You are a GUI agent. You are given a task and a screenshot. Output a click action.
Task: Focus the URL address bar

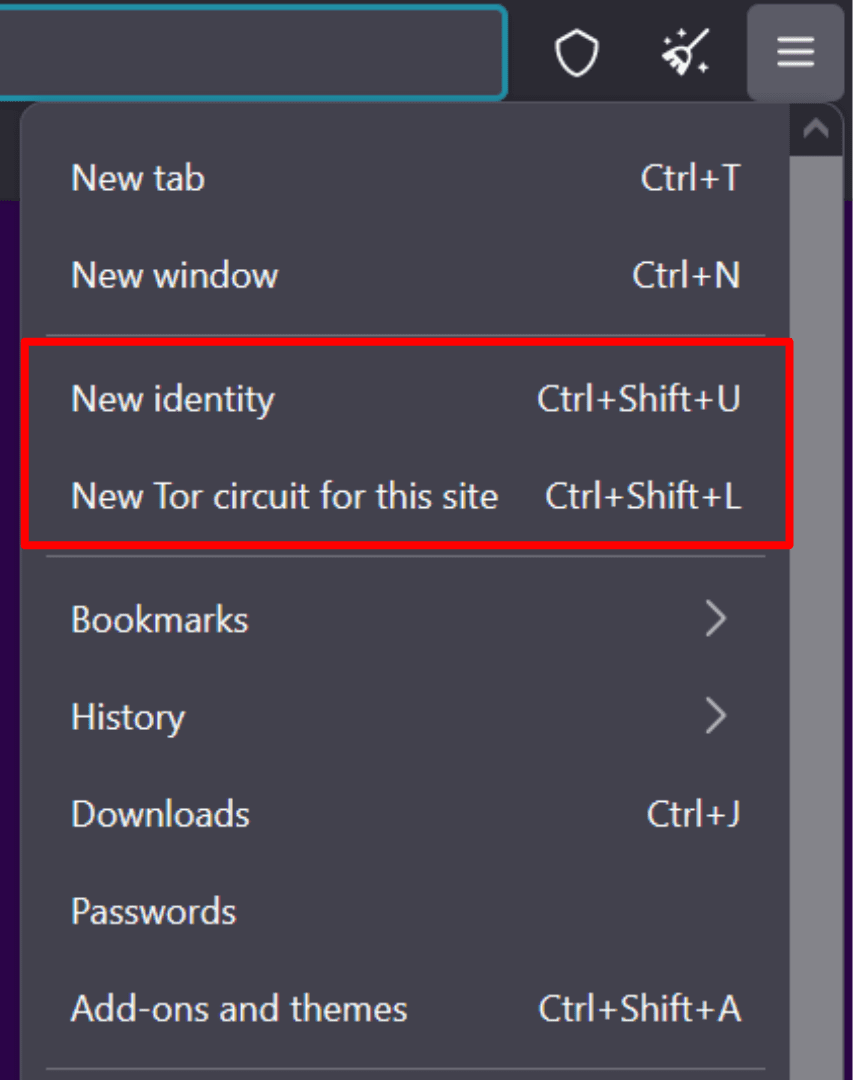tap(250, 52)
